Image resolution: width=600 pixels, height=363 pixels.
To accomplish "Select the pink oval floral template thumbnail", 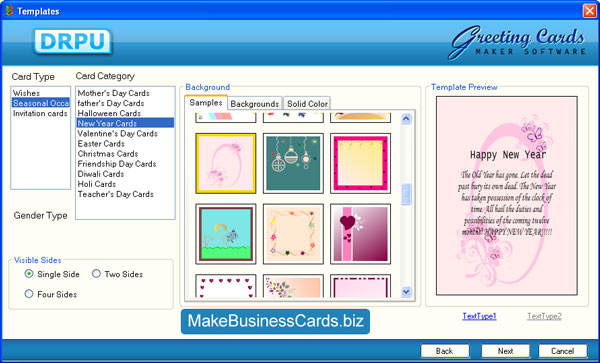I will 226,163.
